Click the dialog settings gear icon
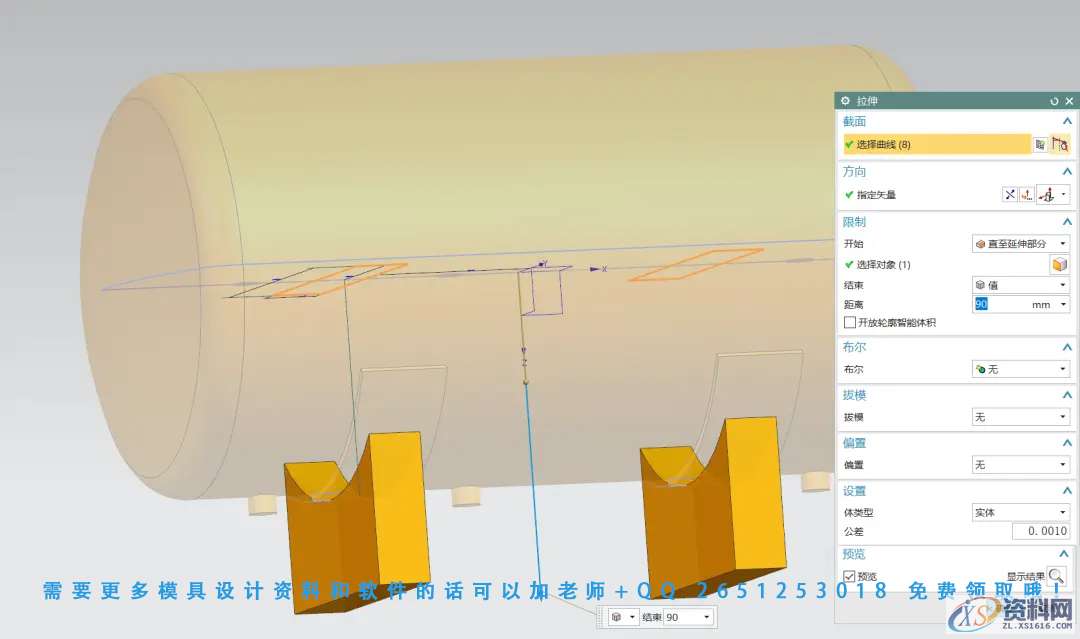Screen dimensions: 1080x639 click(845, 101)
